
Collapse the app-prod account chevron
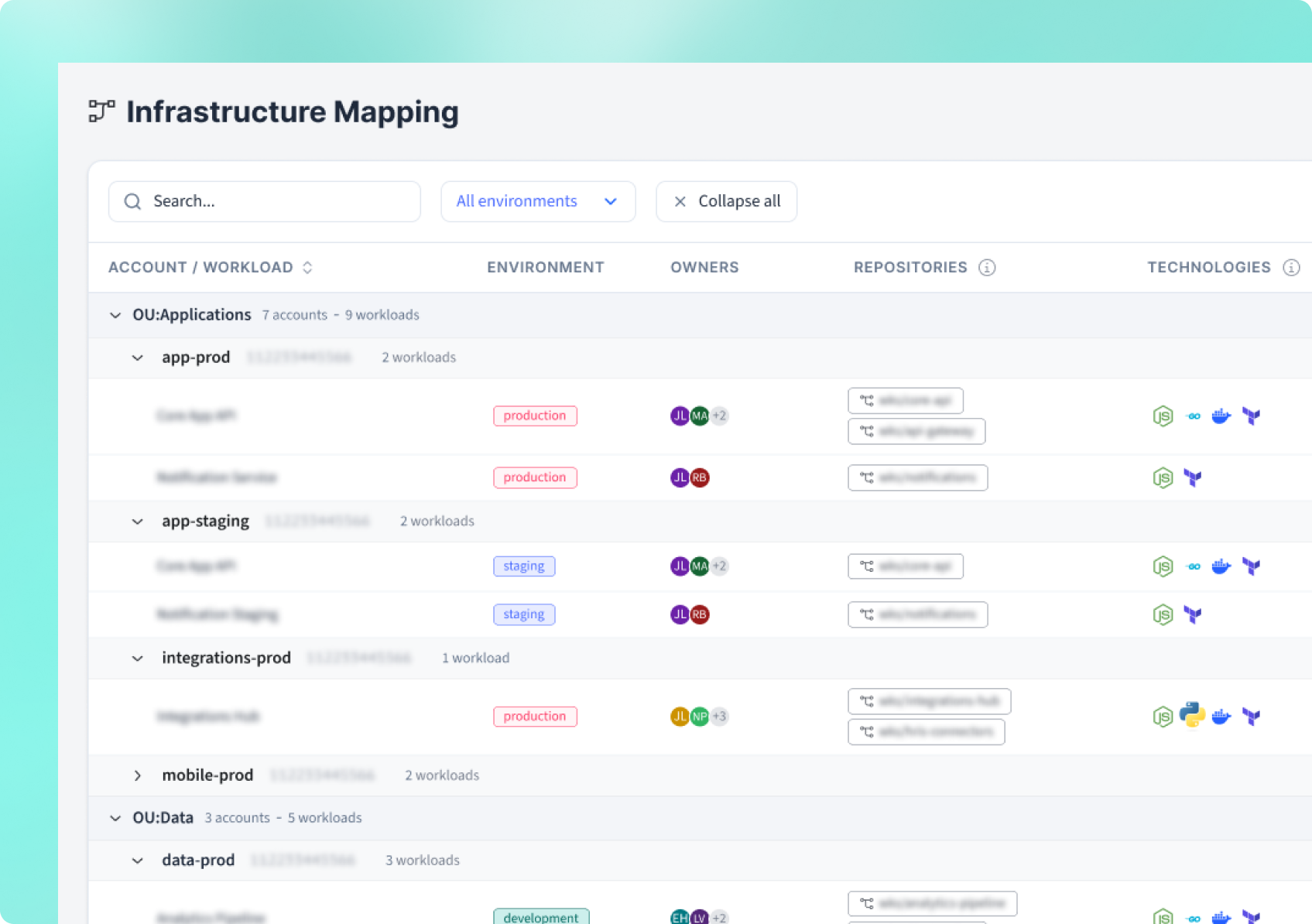coord(138,358)
